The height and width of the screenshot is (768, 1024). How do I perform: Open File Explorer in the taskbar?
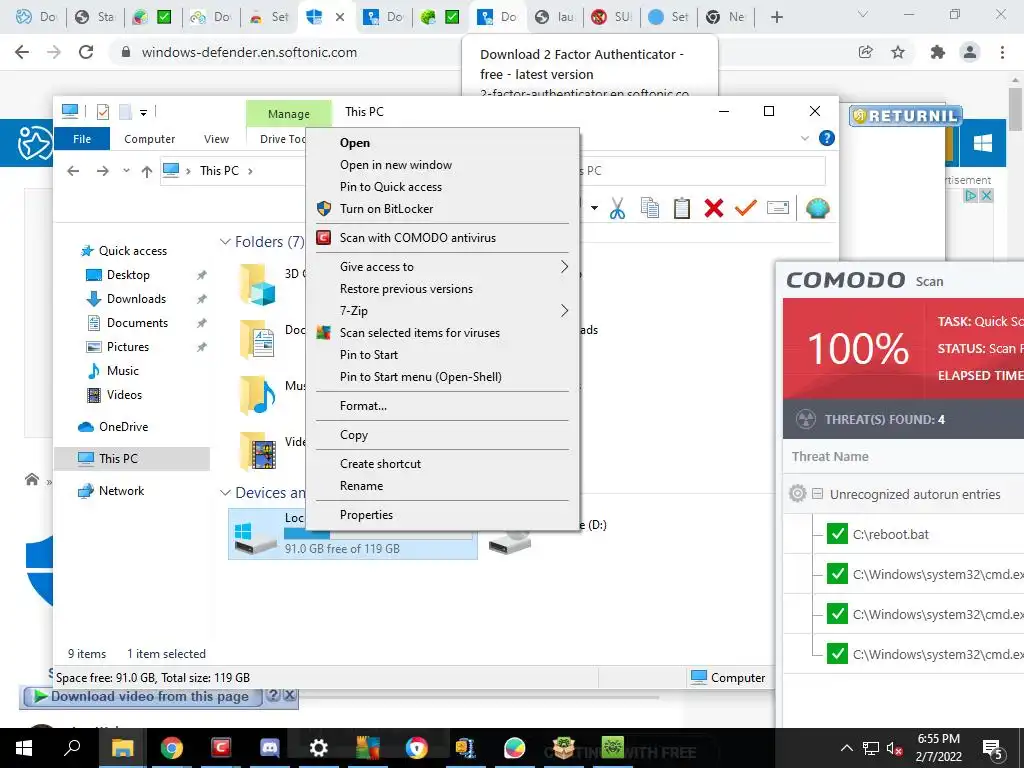pyautogui.click(x=123, y=748)
